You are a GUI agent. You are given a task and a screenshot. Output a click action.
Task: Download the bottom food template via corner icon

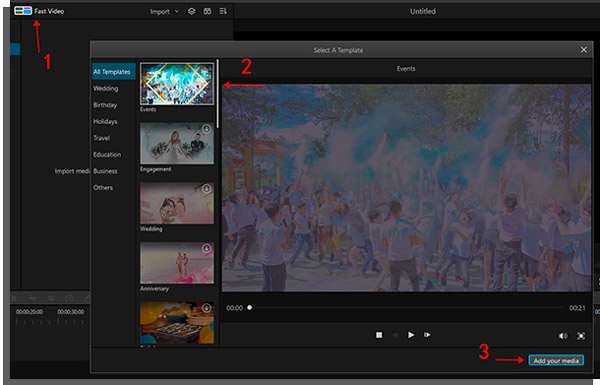[x=207, y=308]
